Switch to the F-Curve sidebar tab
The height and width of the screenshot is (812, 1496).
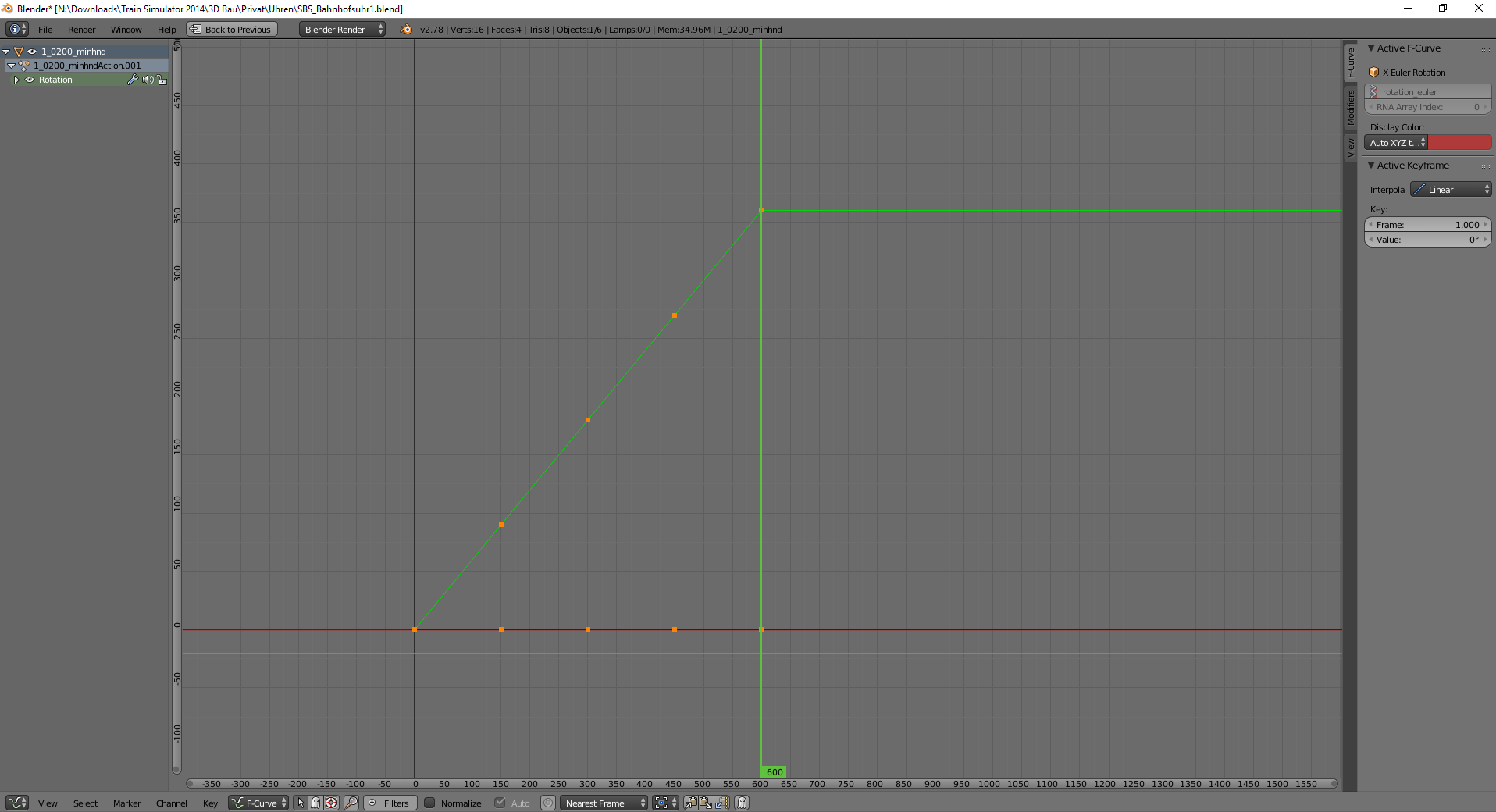[x=1350, y=62]
